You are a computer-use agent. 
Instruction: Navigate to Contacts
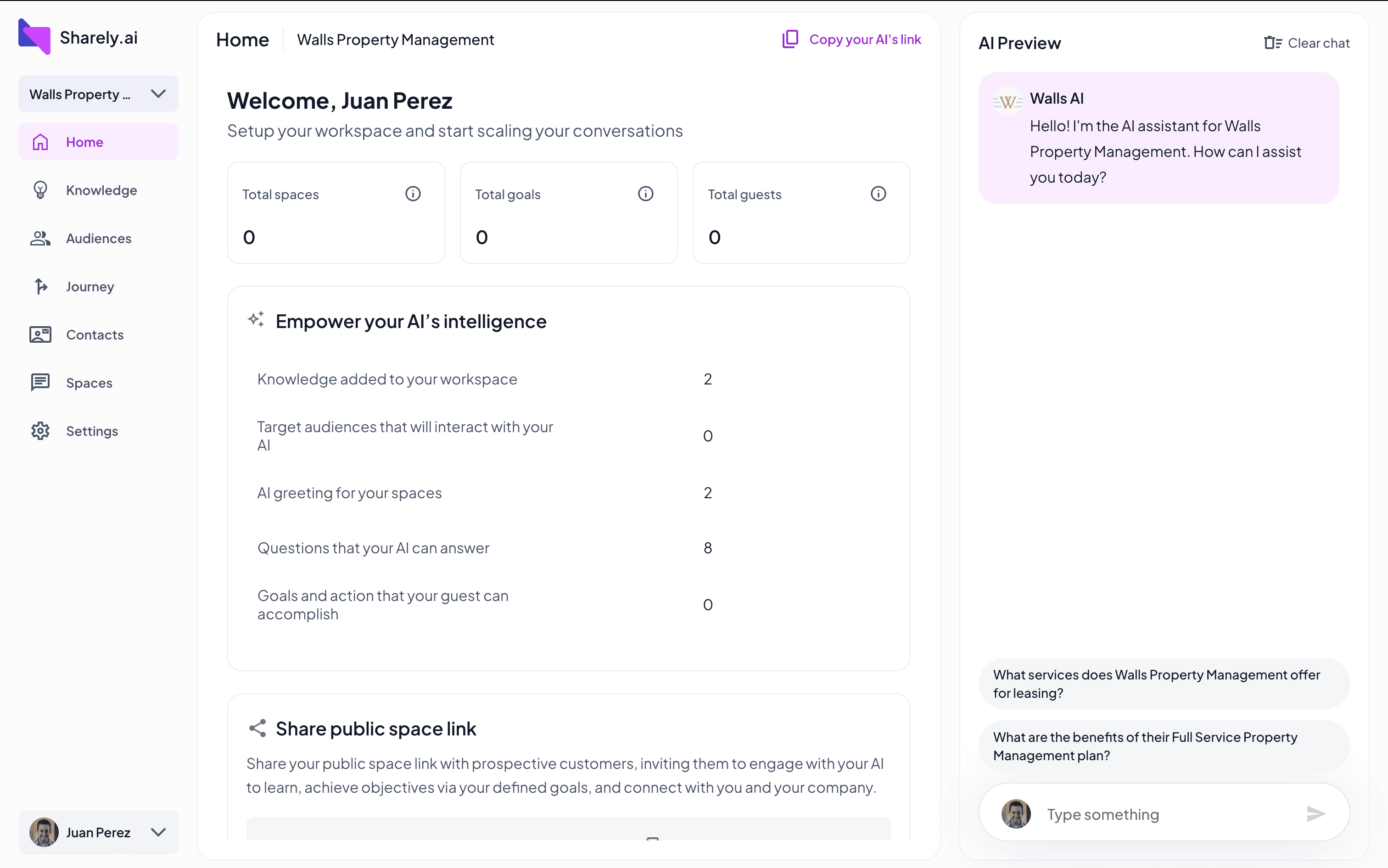[x=98, y=335]
